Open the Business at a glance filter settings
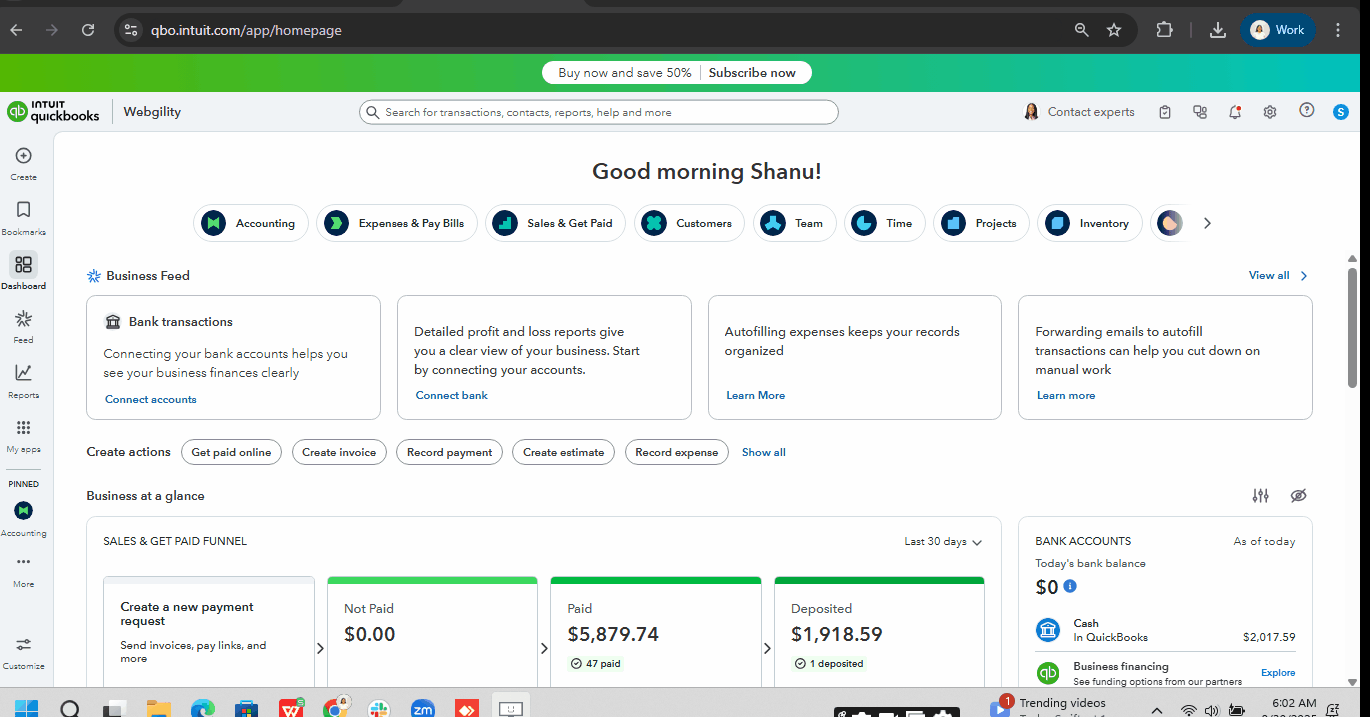This screenshot has width=1370, height=717. pyautogui.click(x=1261, y=496)
